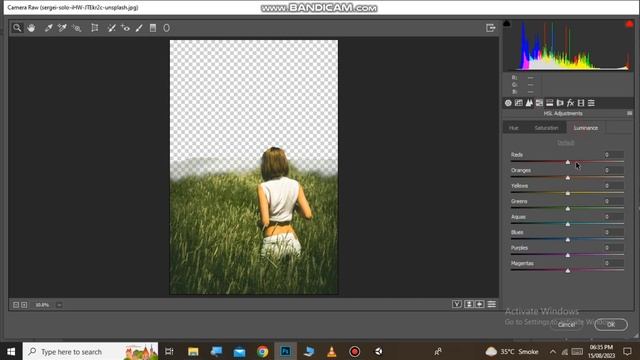The width and height of the screenshot is (640, 360).
Task: Click the Oranges luminance slider handle
Action: coord(568,178)
